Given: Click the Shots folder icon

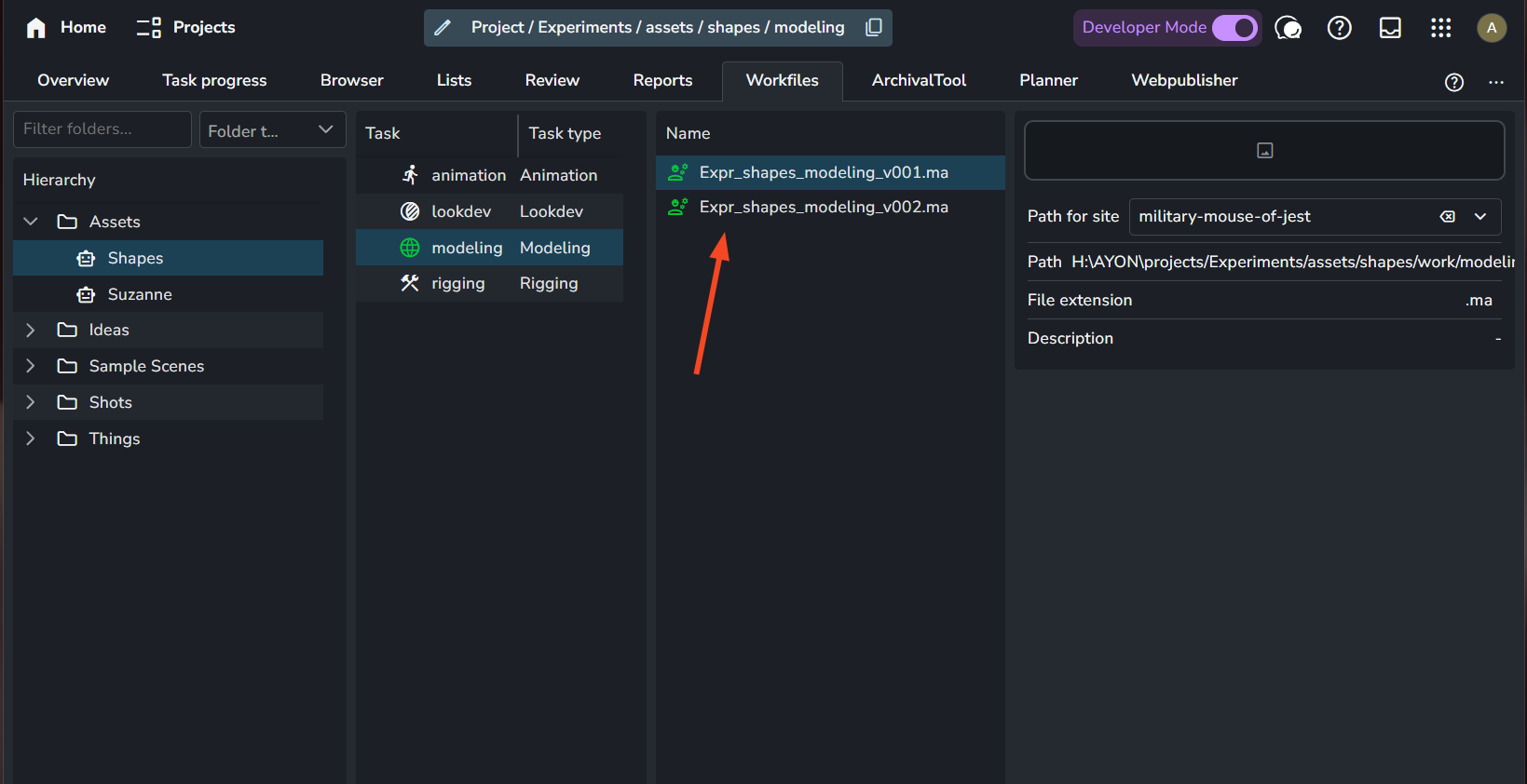Looking at the screenshot, I should (x=67, y=402).
